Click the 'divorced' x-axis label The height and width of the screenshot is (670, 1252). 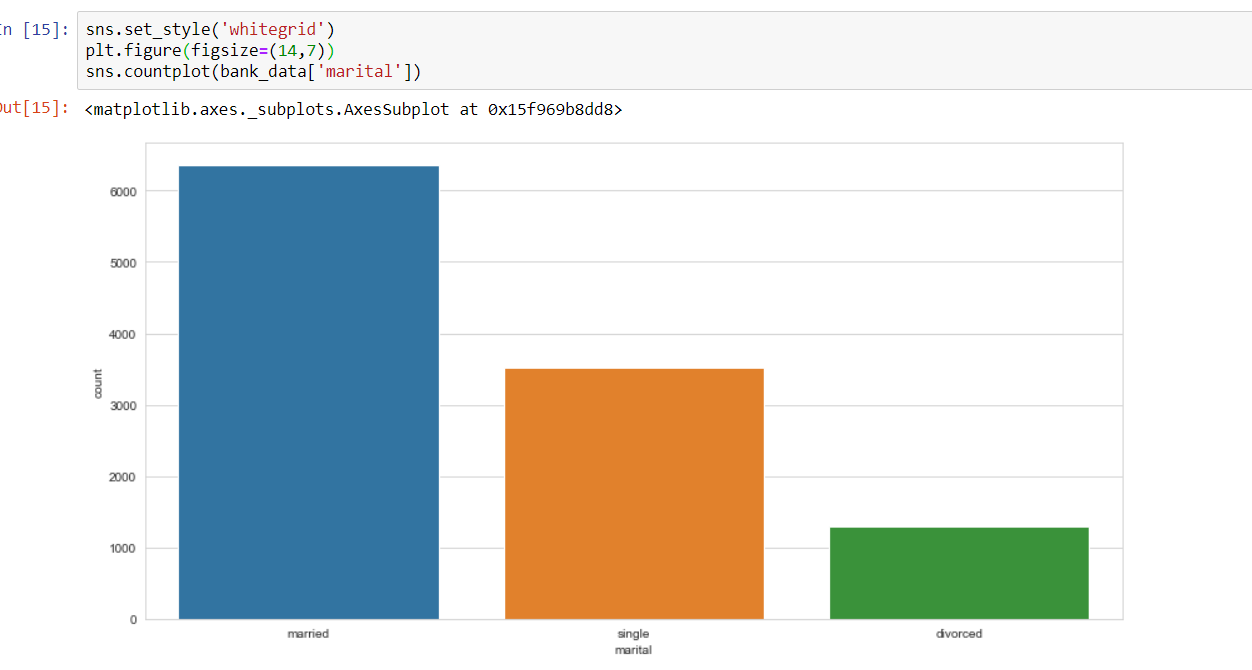point(959,633)
